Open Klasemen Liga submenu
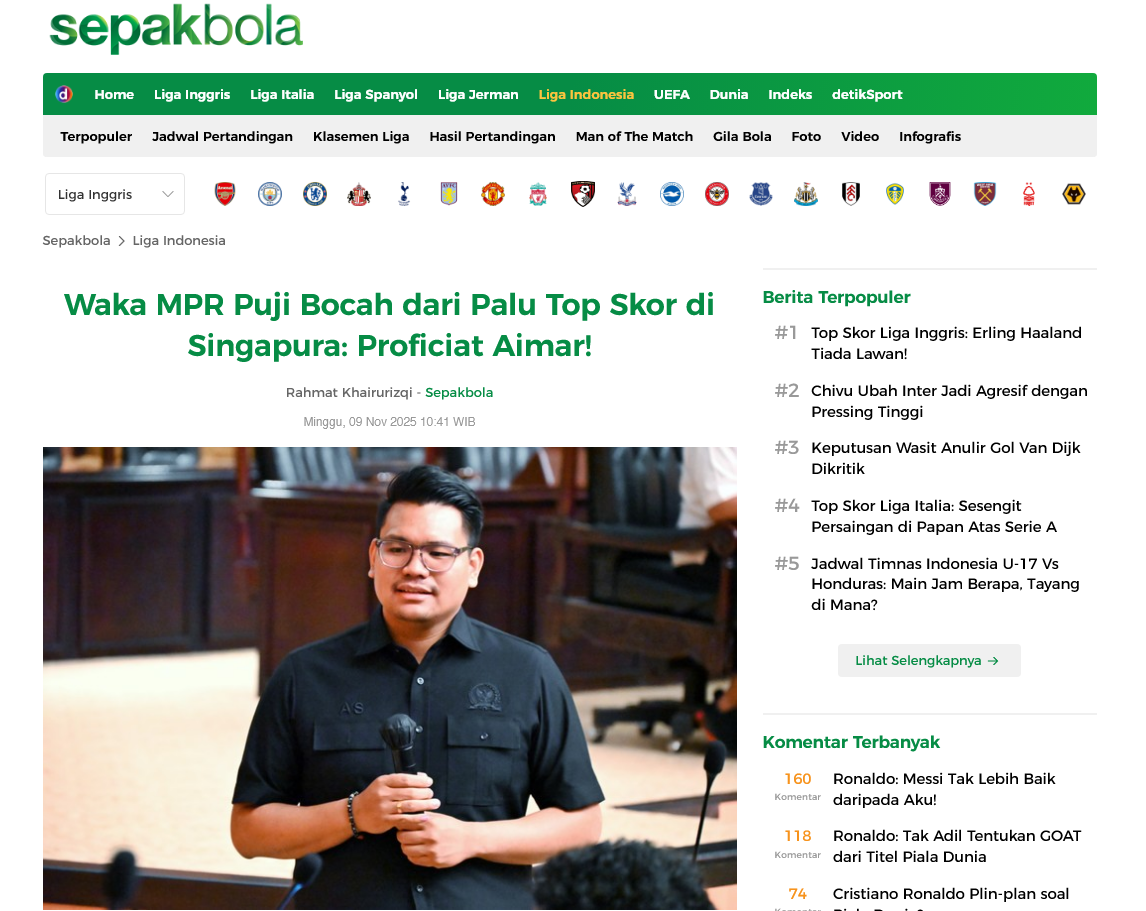Screen dimensions: 1146x911 pyautogui.click(x=361, y=136)
